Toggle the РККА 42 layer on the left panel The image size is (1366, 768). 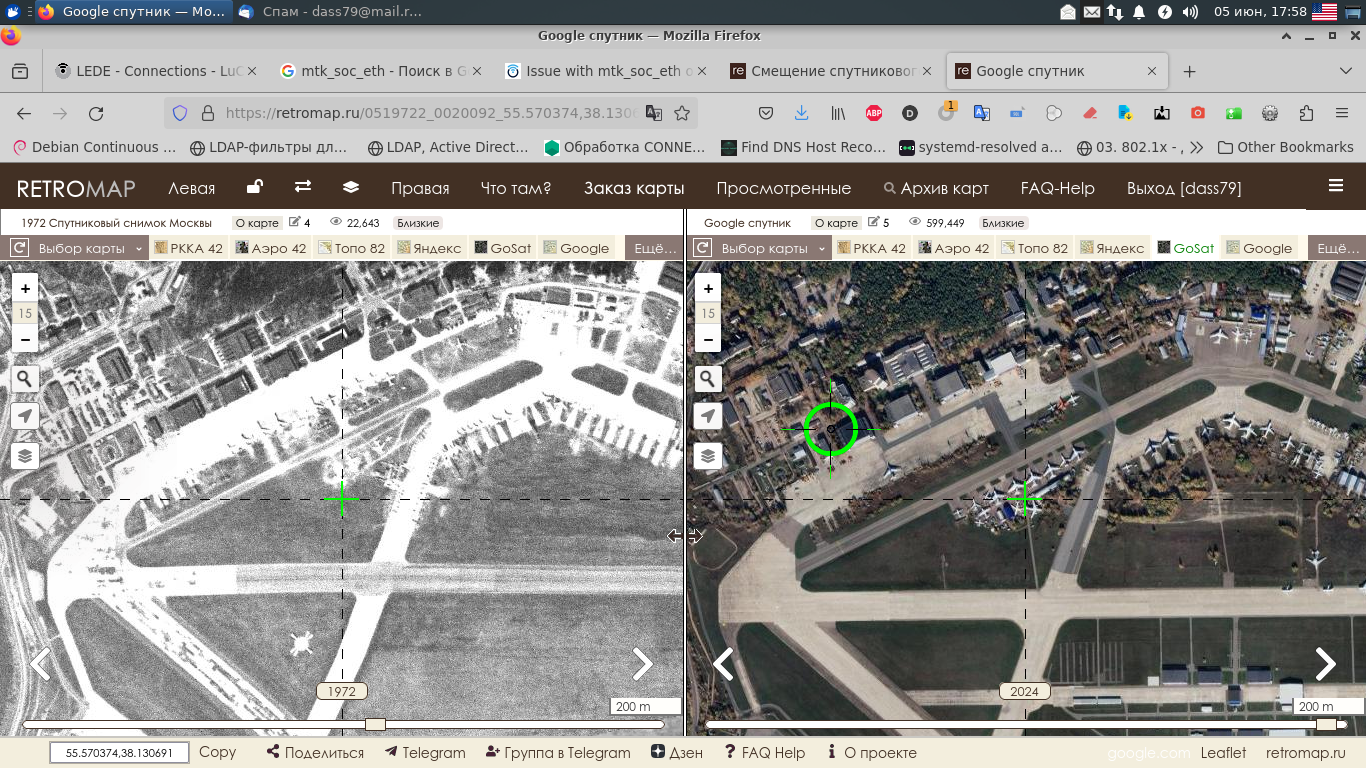click(x=188, y=247)
